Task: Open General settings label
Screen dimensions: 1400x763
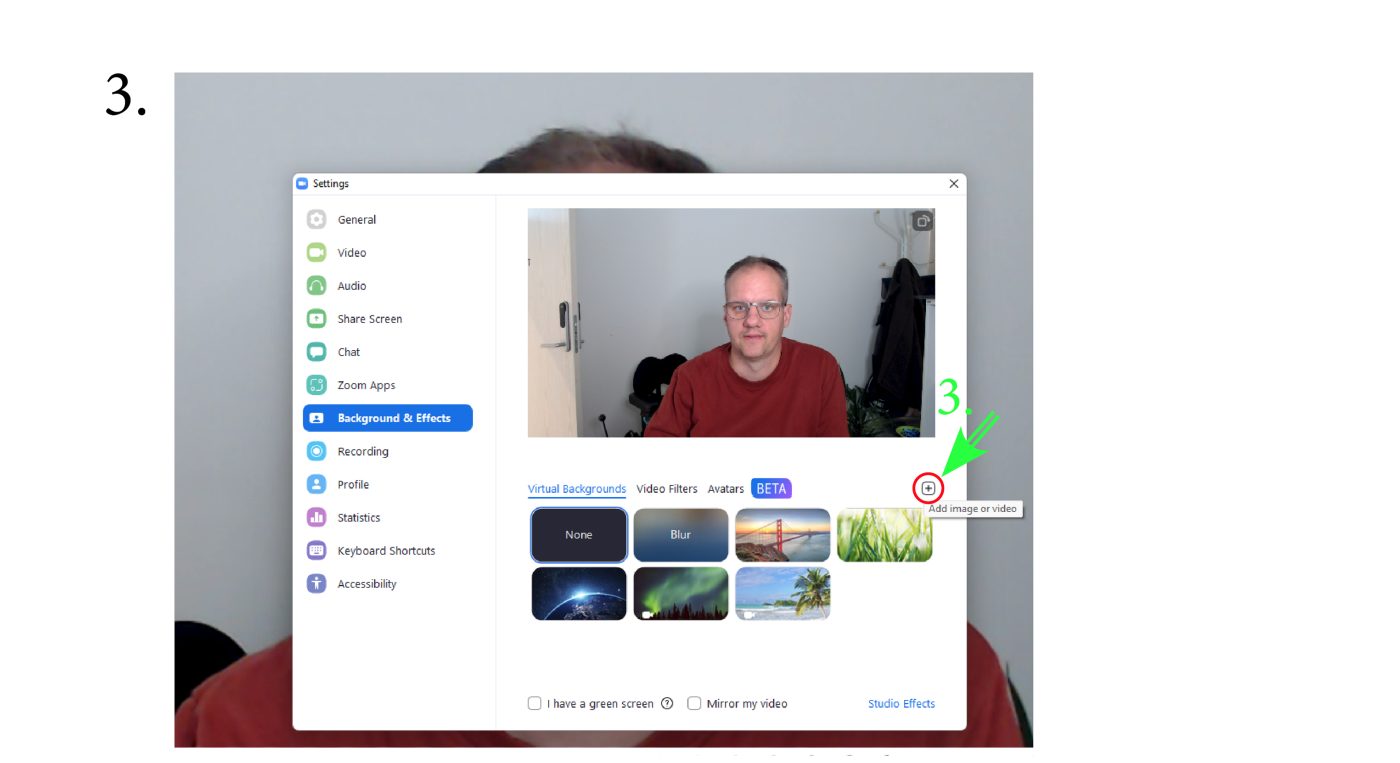Action: (x=357, y=220)
